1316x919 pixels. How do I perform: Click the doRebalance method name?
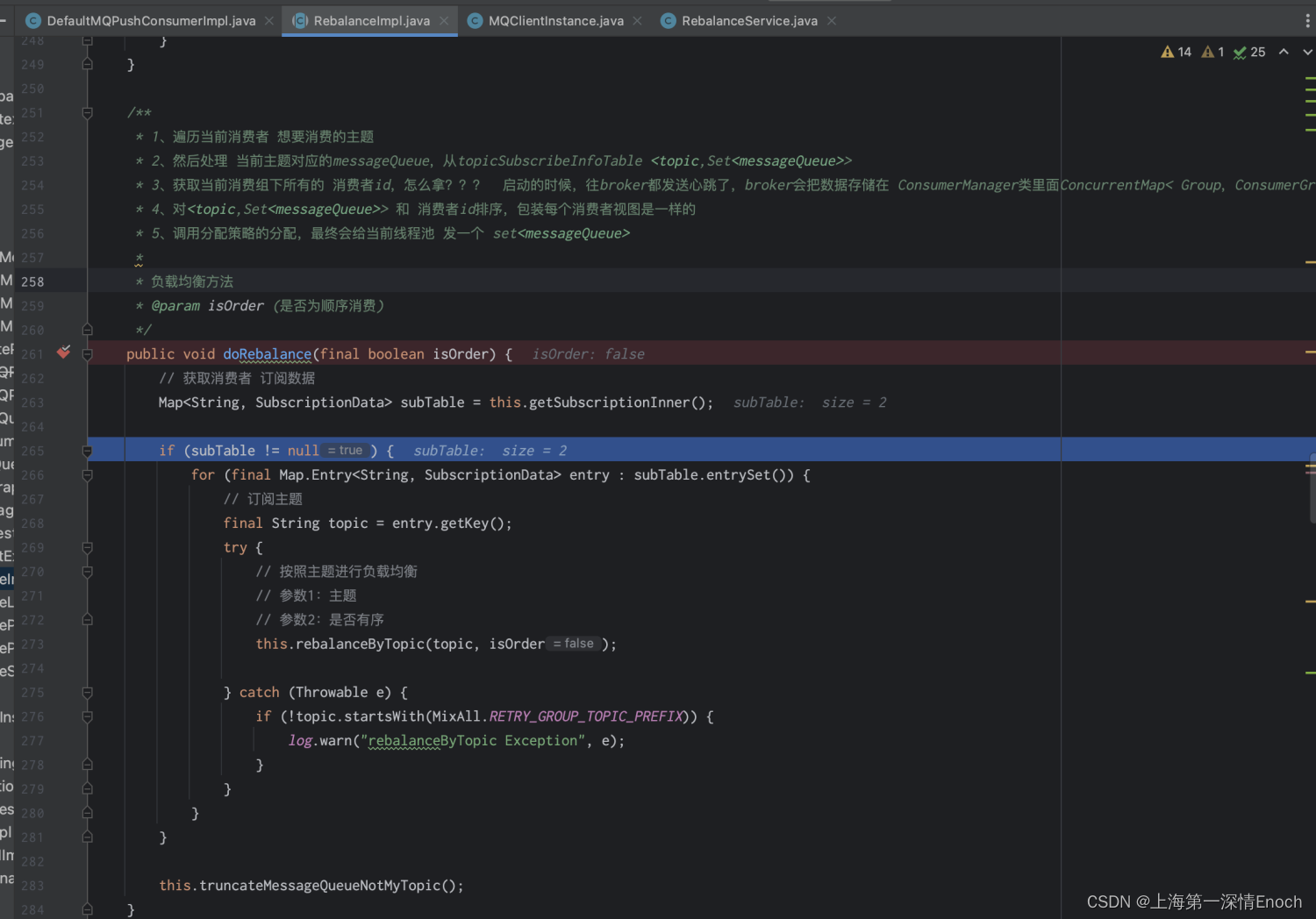click(x=267, y=354)
